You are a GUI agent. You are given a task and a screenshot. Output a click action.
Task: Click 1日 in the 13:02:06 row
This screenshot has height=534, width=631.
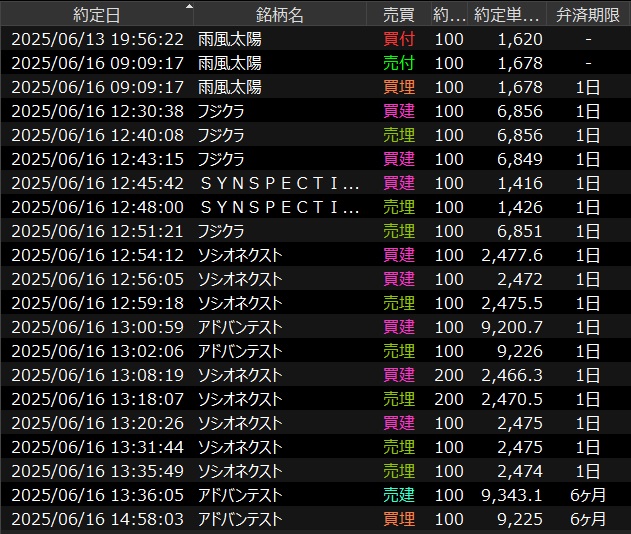(x=588, y=351)
